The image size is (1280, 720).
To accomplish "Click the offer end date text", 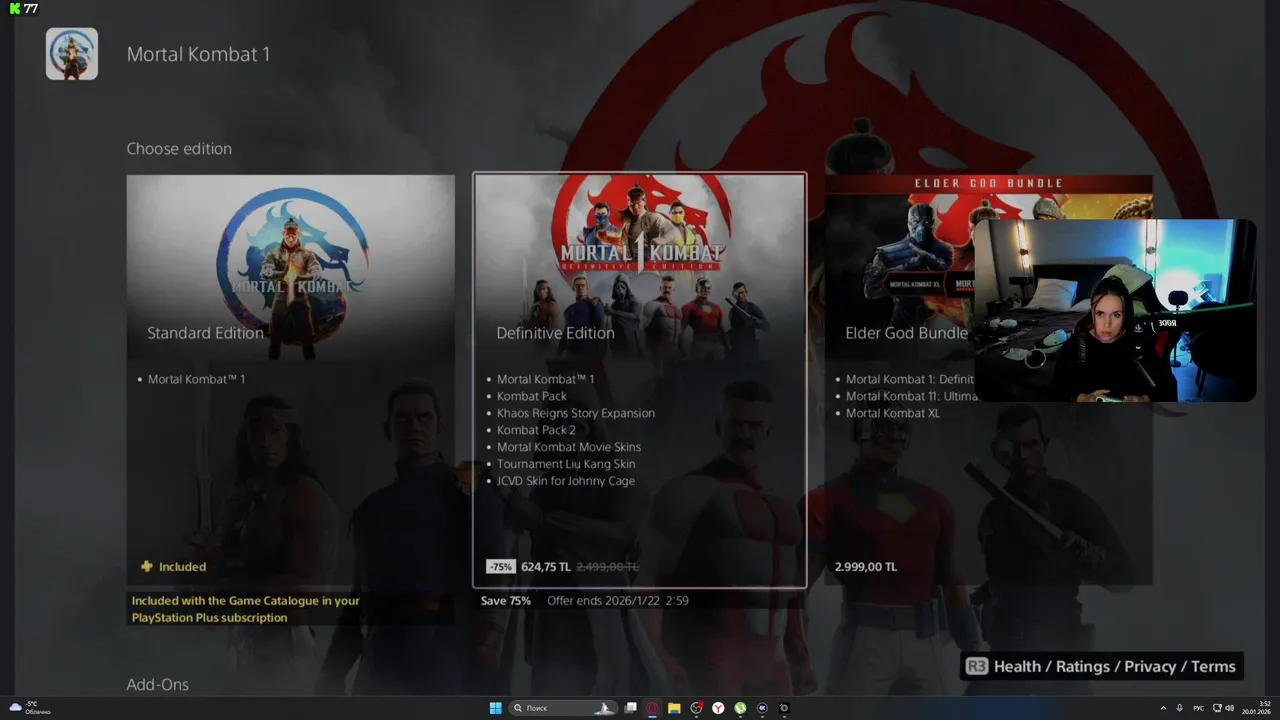I will [618, 601].
